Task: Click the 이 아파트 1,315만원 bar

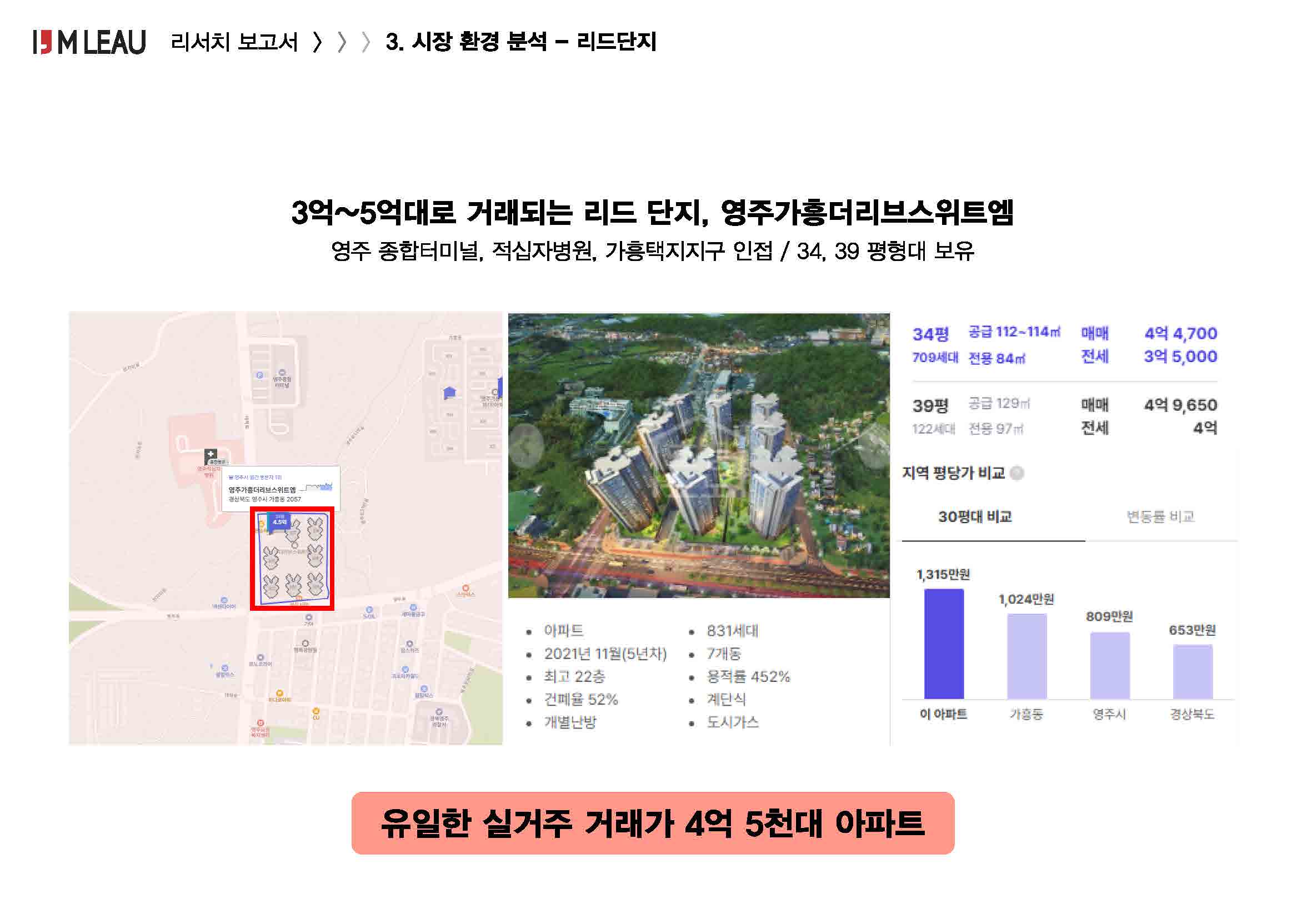Action: click(x=944, y=644)
